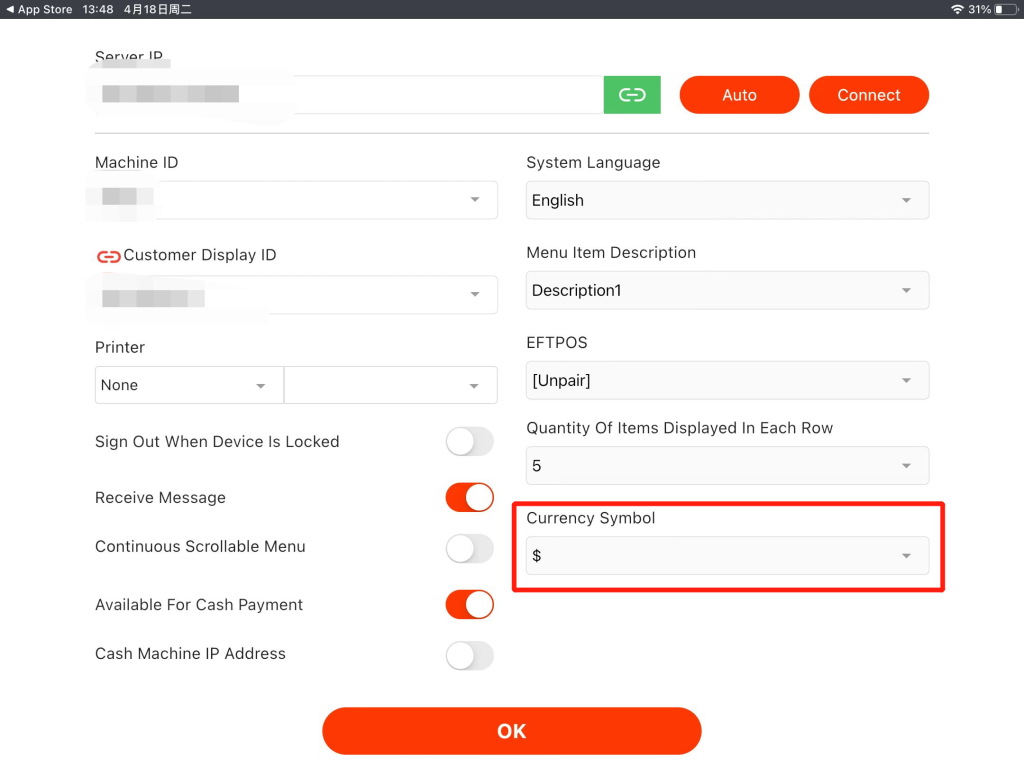Enable Continuous Scrollable Menu toggle
This screenshot has height=768, width=1024.
coord(470,548)
